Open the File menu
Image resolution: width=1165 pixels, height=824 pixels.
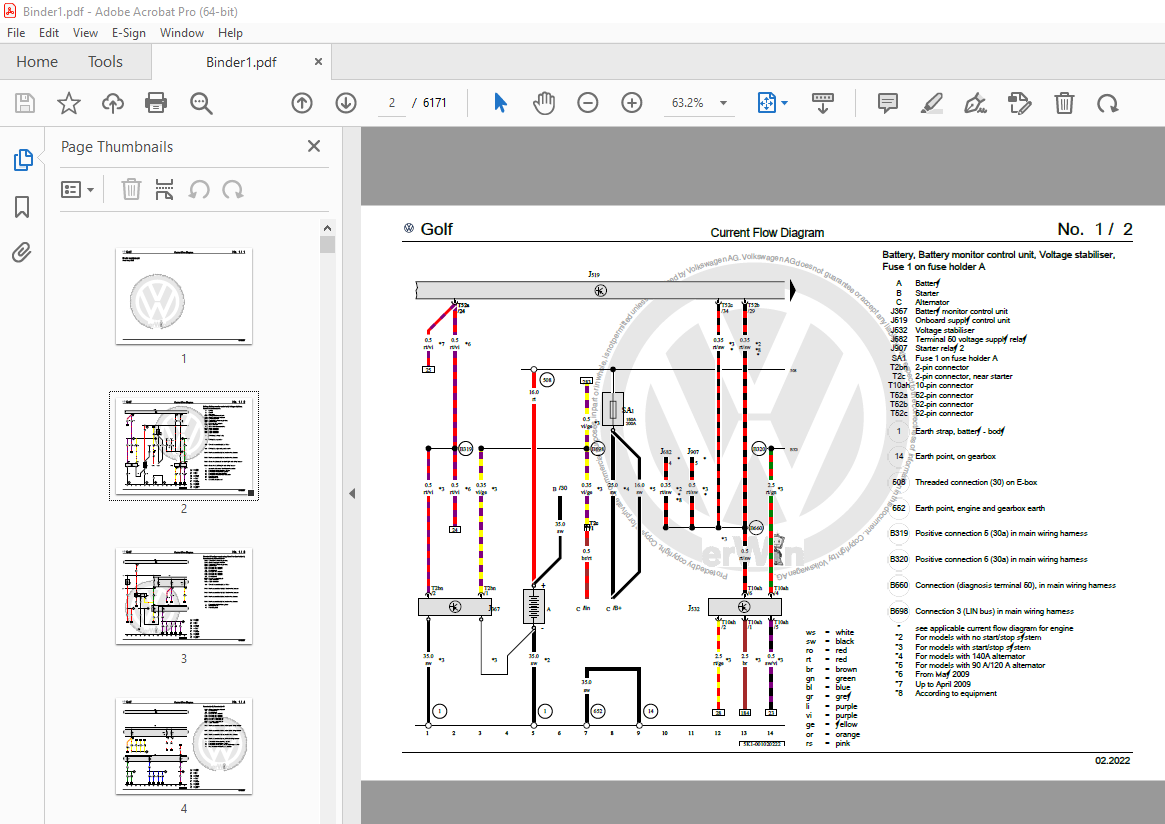coord(16,33)
